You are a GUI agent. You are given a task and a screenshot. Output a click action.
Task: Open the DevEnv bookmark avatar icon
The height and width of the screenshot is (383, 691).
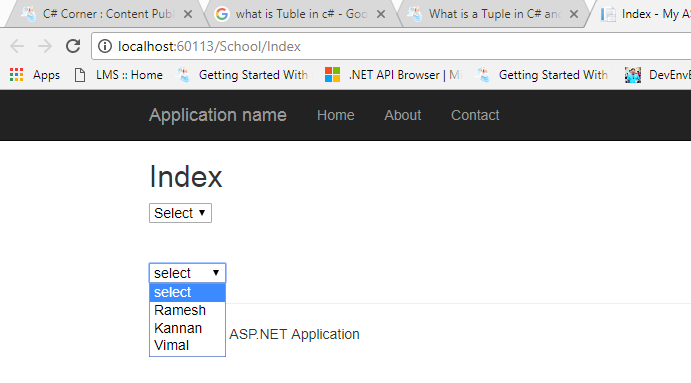[633, 75]
